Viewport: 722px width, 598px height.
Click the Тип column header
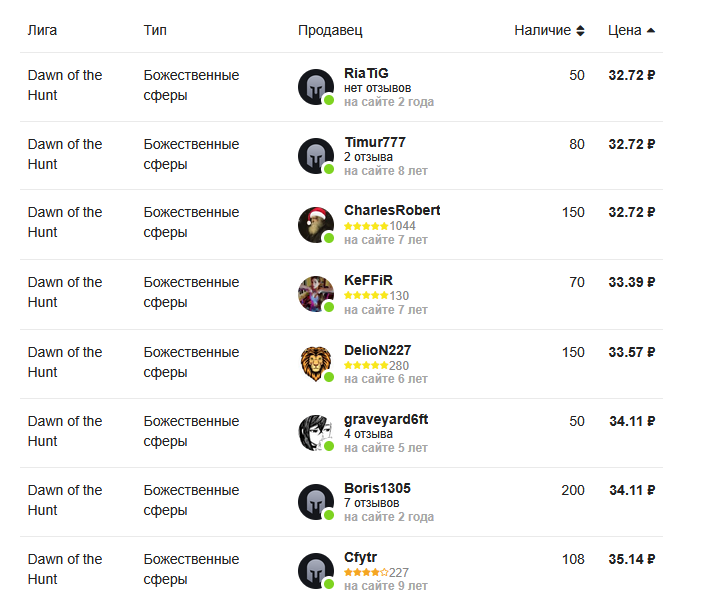[x=155, y=30]
